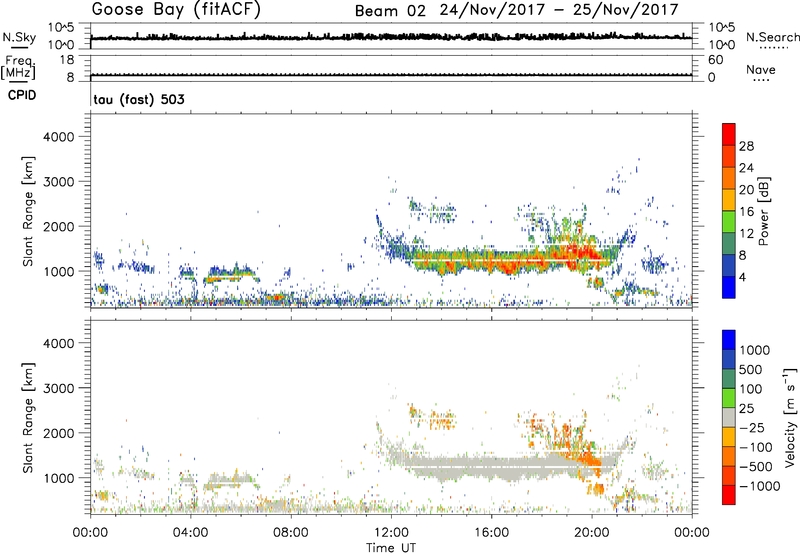Click the 'N.Search' legend label
800x554 pixels.
coord(772,37)
